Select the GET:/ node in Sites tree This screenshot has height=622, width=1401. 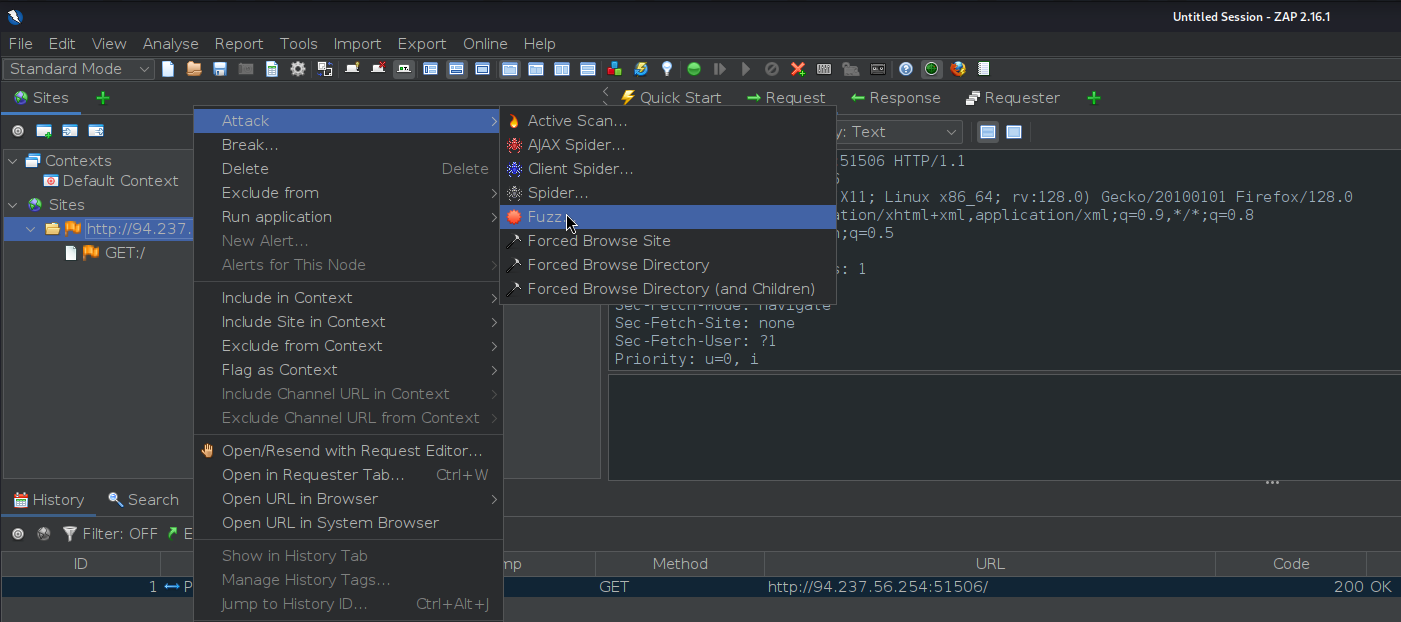[x=125, y=253]
